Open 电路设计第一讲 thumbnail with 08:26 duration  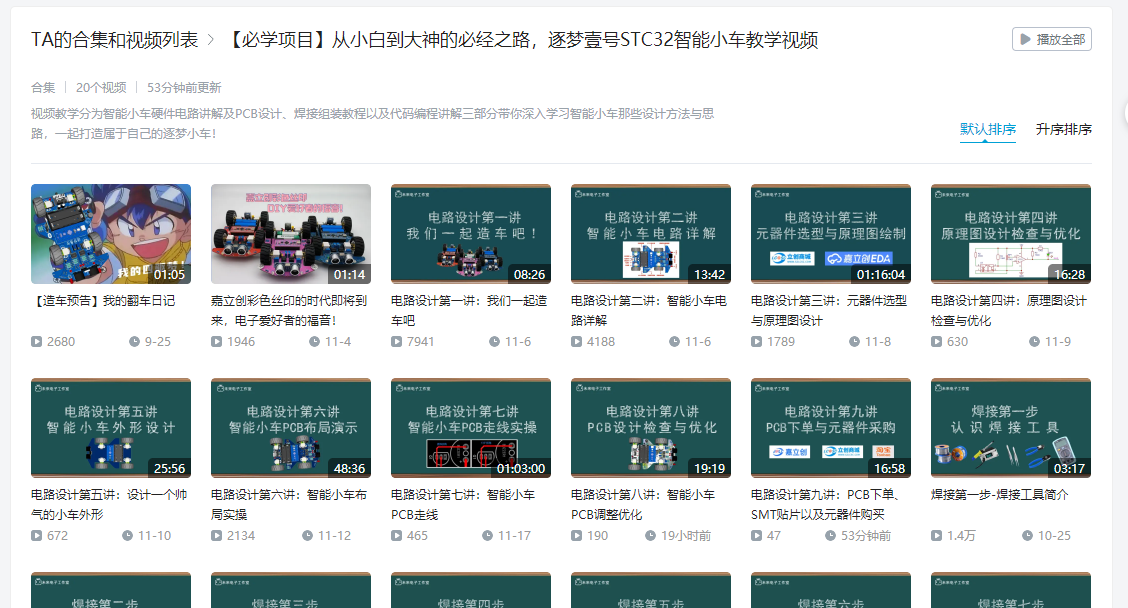pyautogui.click(x=470, y=234)
